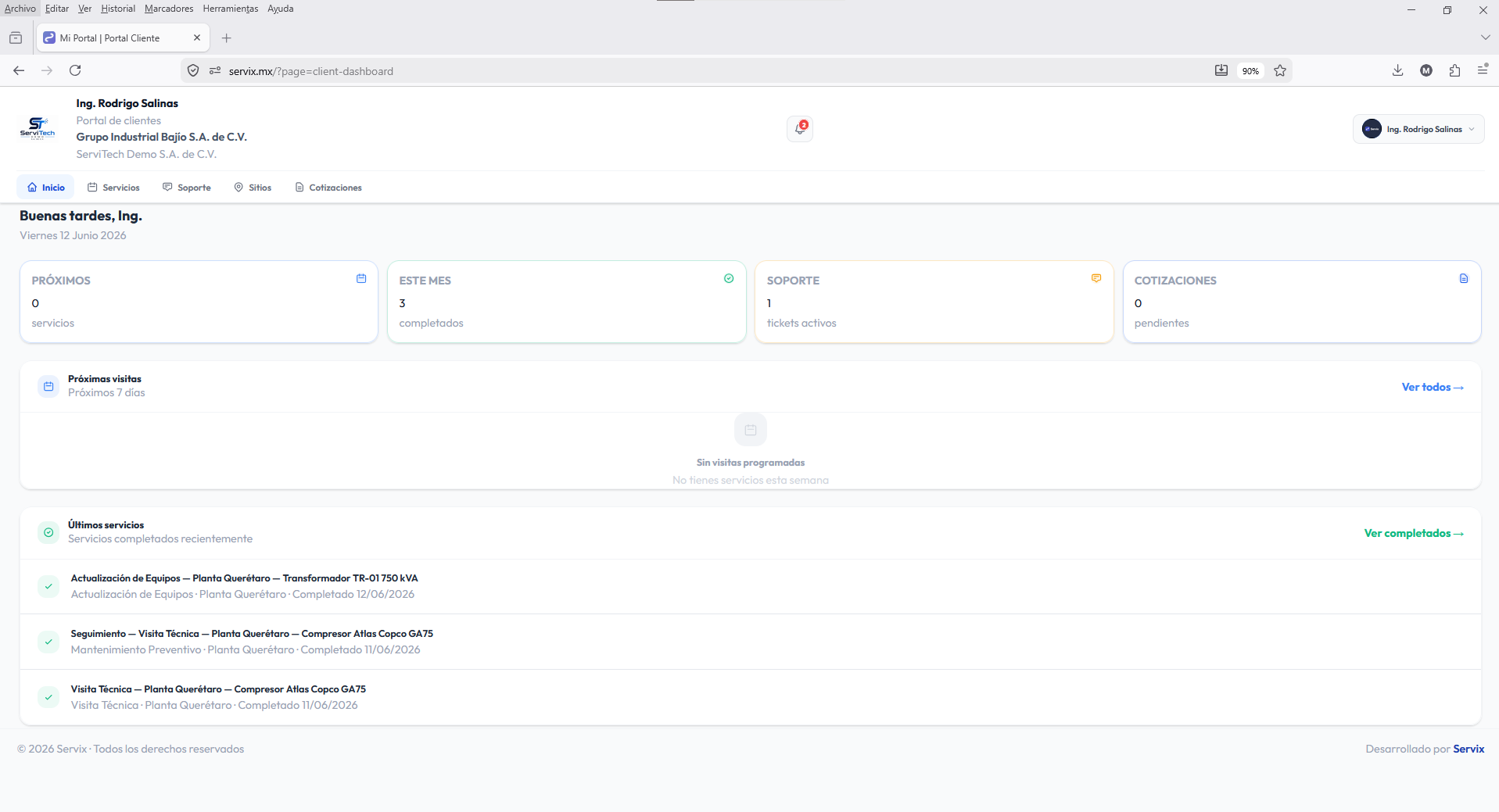Open Actualización de Equipos Transformador TR-01 service title
This screenshot has height=812, width=1499.
pyautogui.click(x=244, y=578)
